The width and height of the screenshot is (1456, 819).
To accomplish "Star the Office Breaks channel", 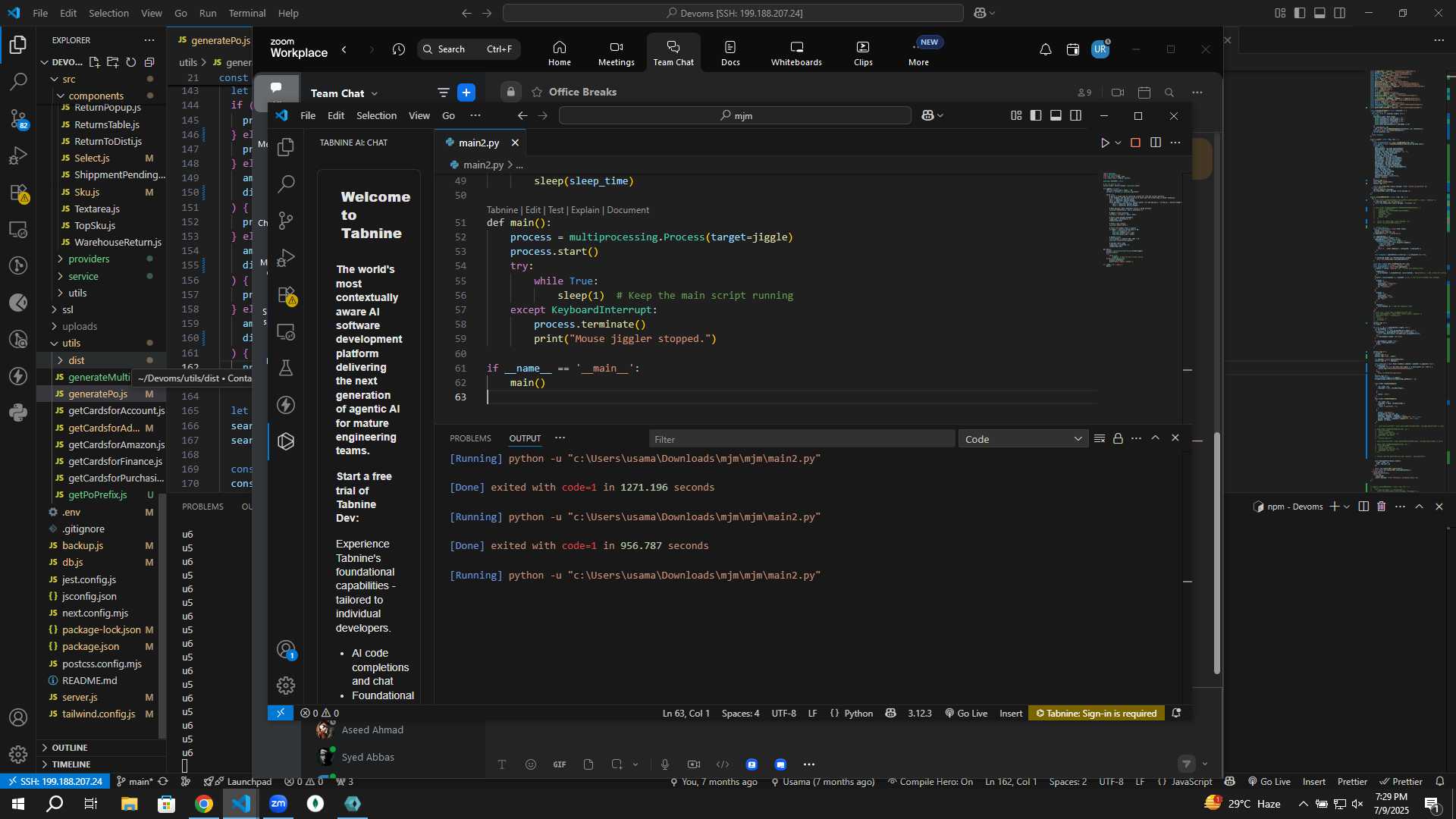I will 537,92.
